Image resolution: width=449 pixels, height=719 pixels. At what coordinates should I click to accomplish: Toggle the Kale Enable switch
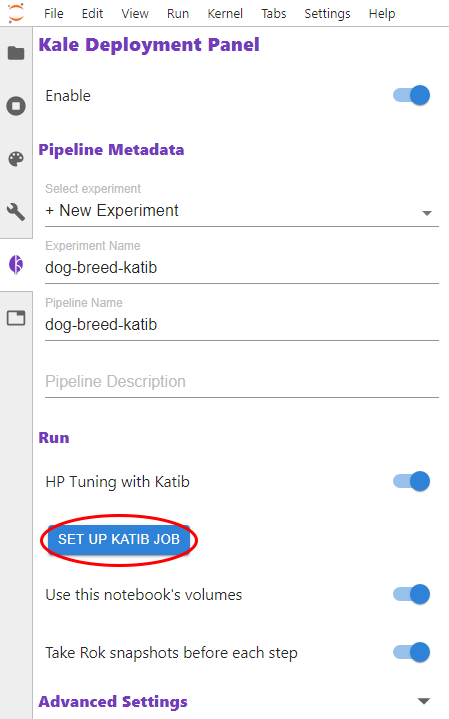click(411, 95)
